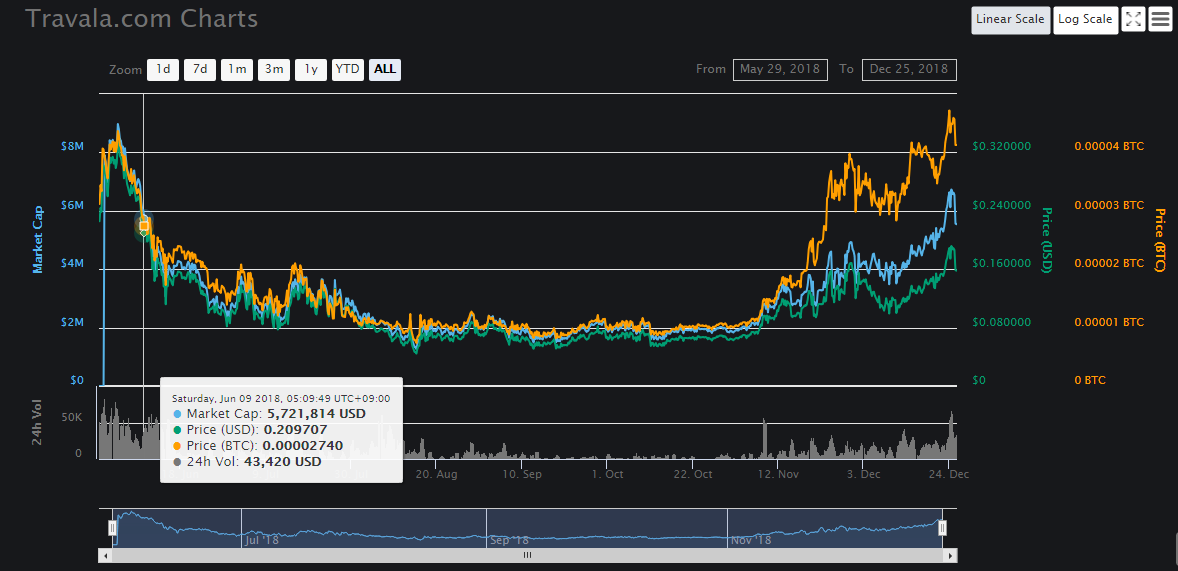This screenshot has width=1178, height=571.
Task: Set zoom range to 1d
Action: tap(163, 69)
